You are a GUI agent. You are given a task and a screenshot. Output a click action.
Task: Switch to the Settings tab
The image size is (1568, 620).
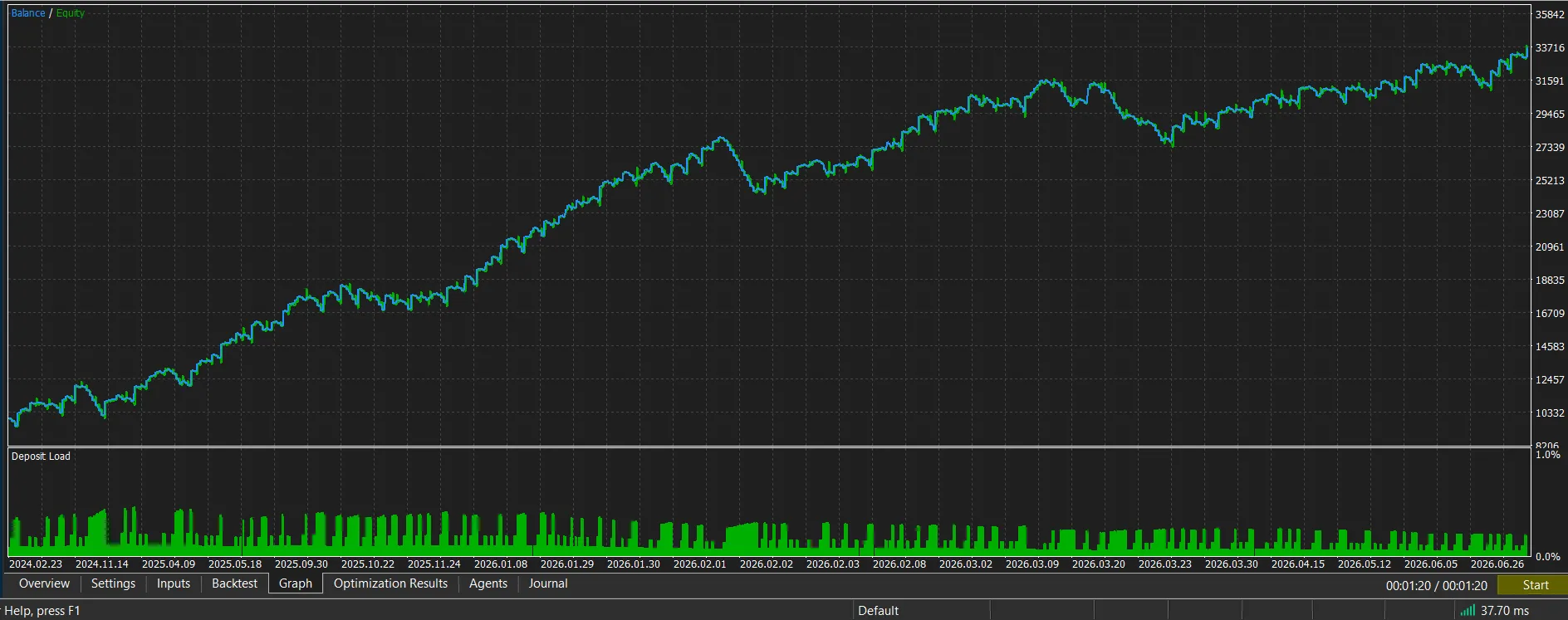coord(113,583)
